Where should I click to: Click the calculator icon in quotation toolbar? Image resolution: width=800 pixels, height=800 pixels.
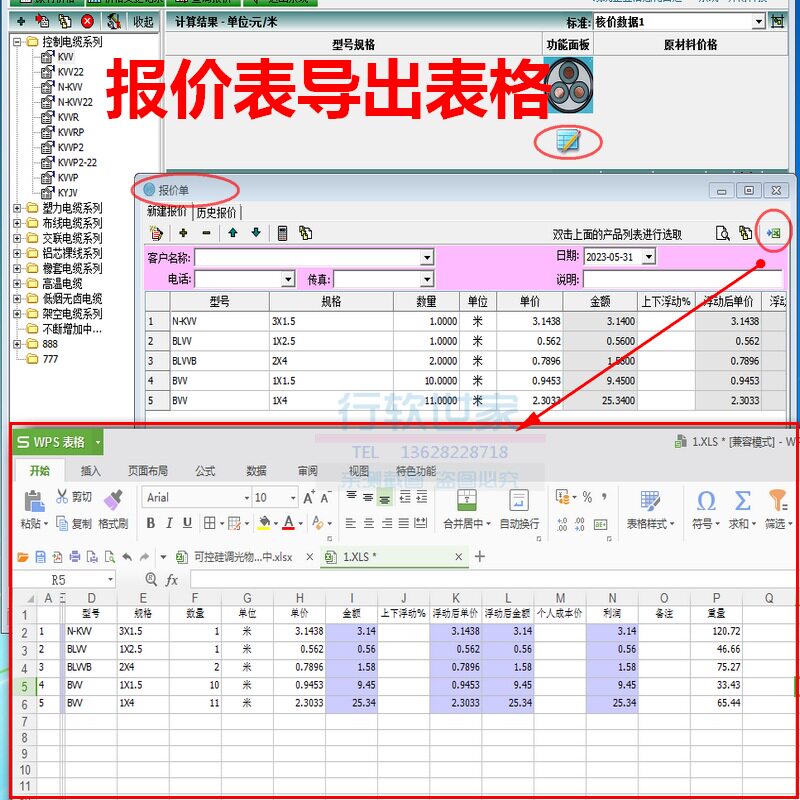283,233
